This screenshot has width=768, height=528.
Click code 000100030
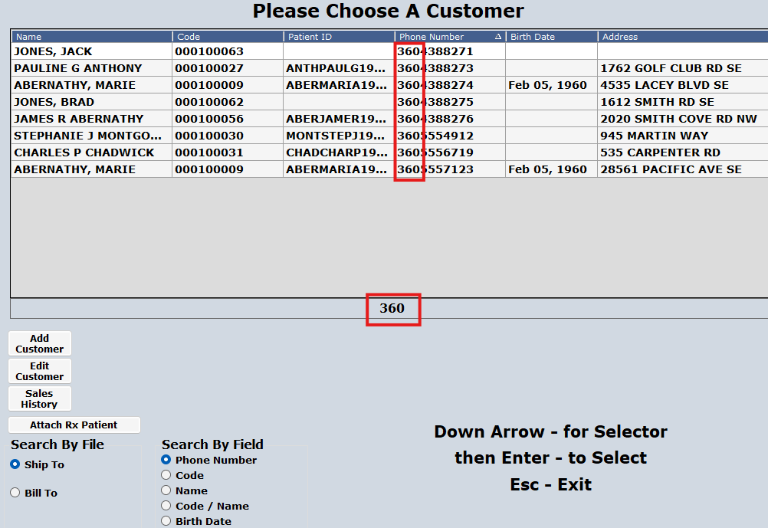[x=209, y=136]
